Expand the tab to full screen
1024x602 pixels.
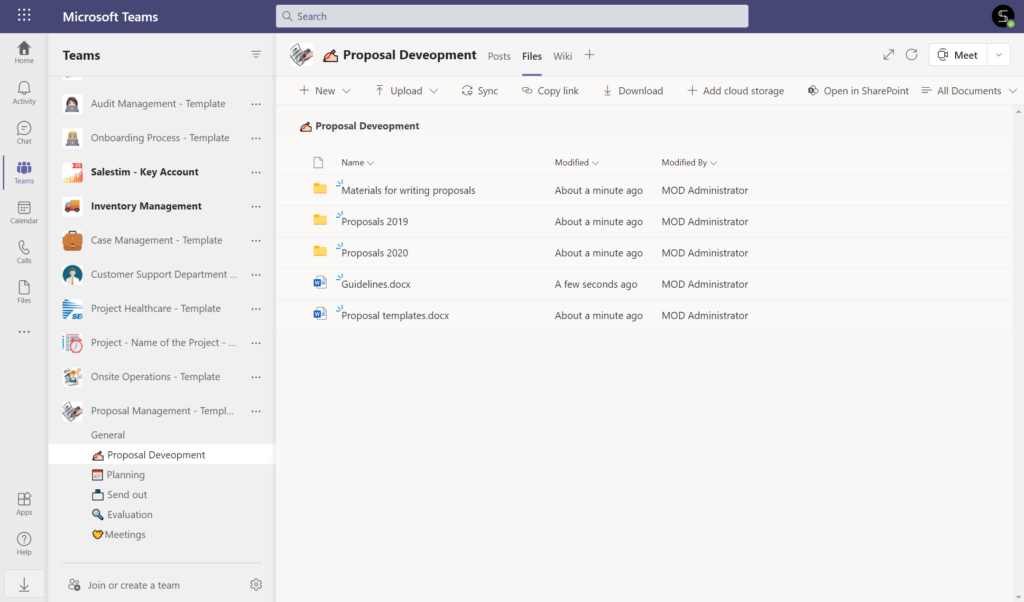(888, 55)
